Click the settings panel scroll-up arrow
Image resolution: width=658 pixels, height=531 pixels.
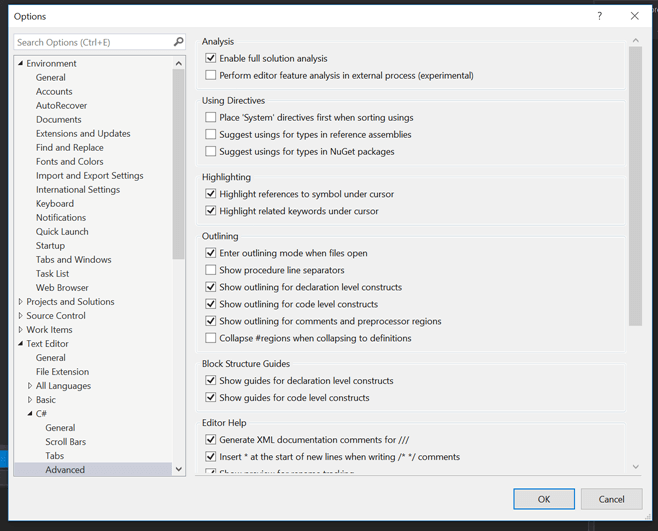(635, 41)
